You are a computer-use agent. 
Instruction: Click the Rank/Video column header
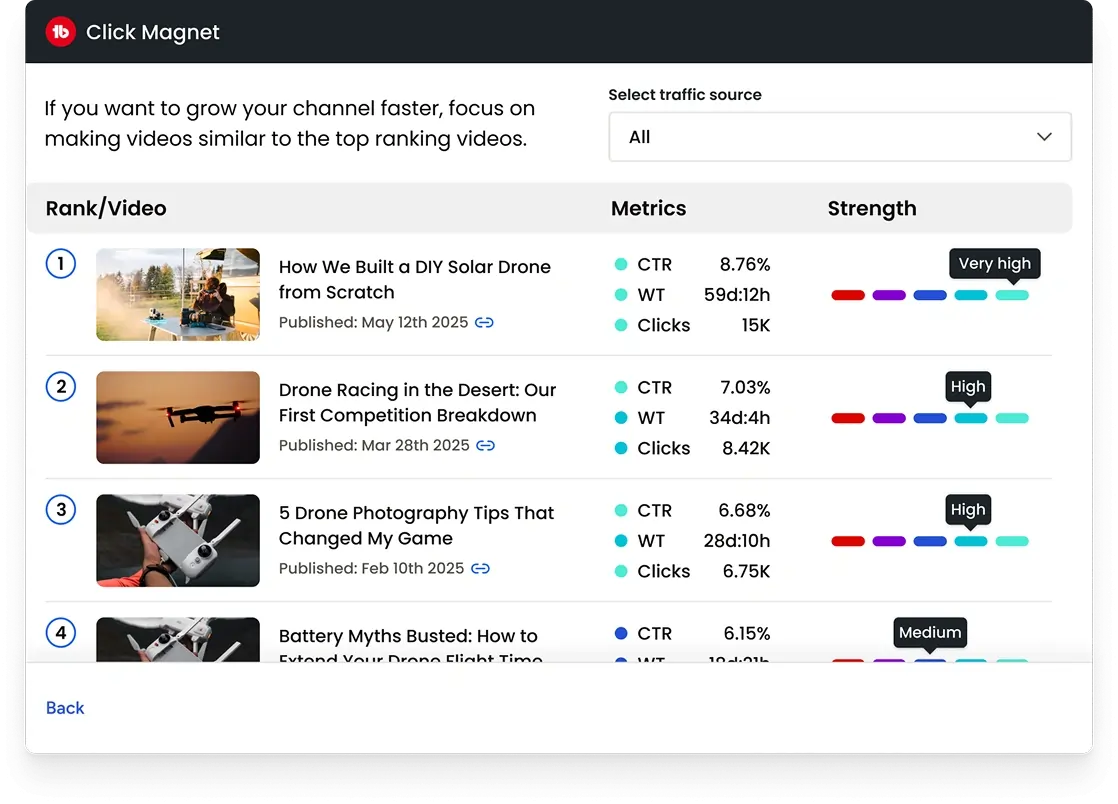(106, 208)
